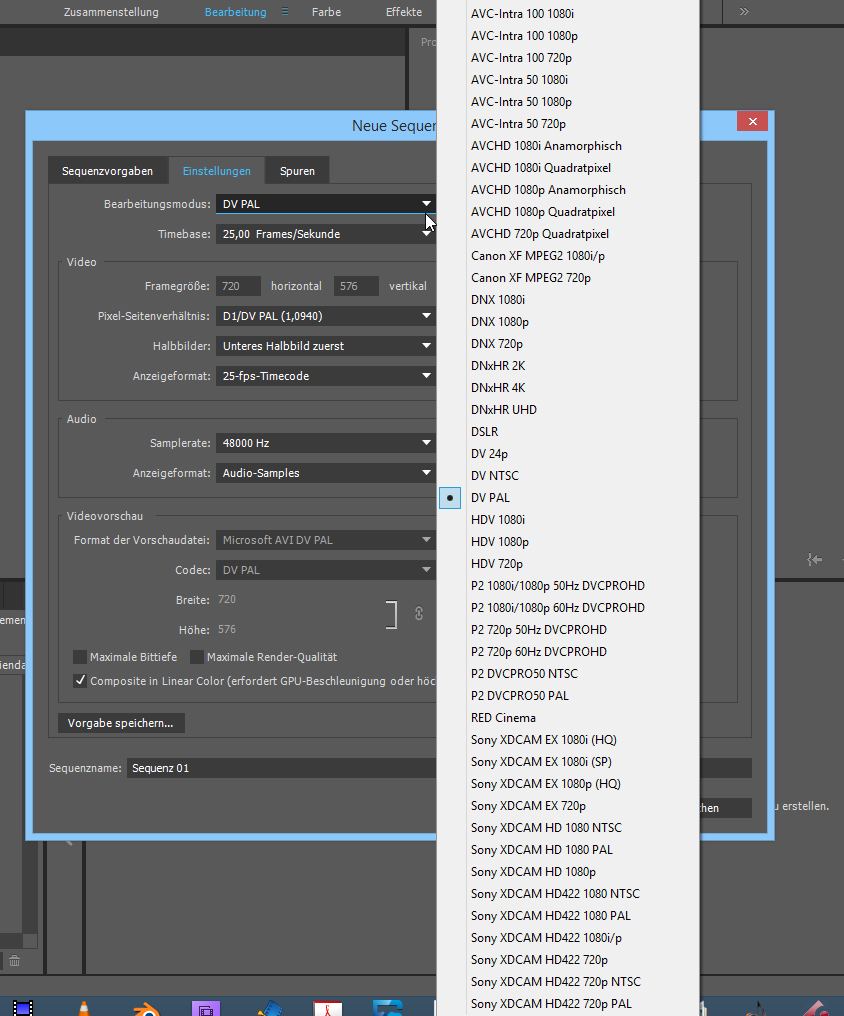Open Blender from the taskbar

pos(146,1008)
